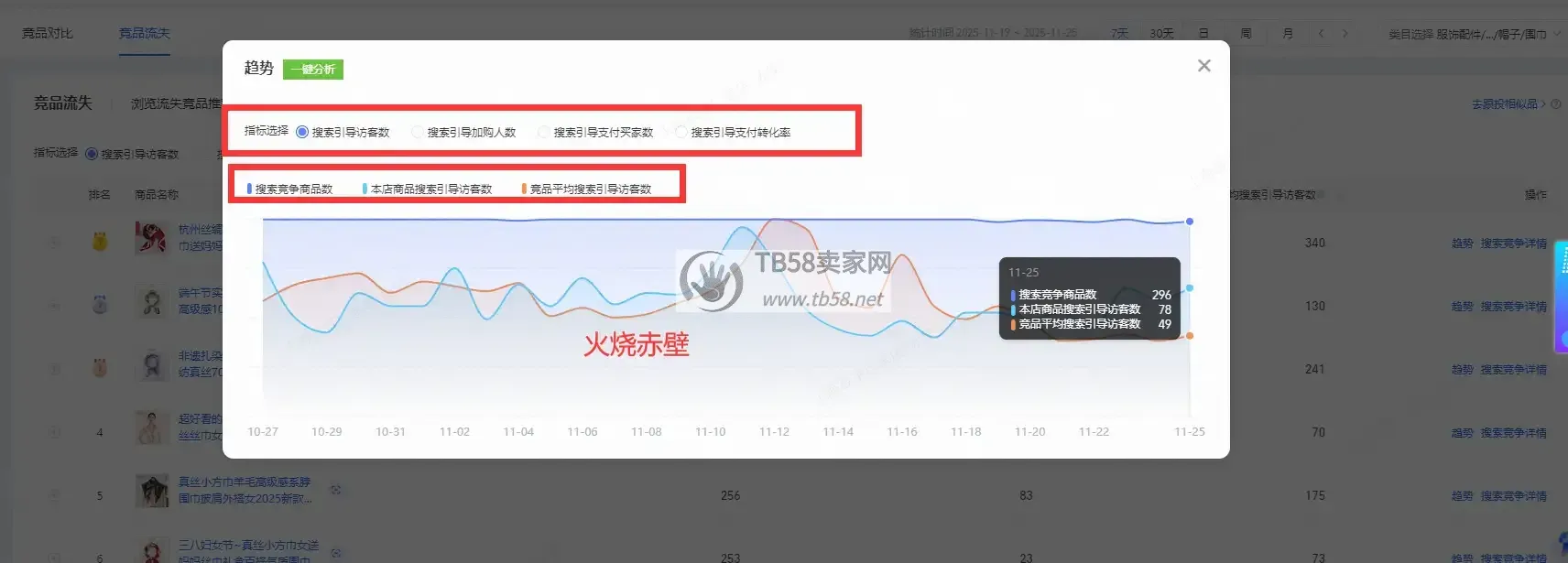Image resolution: width=1568 pixels, height=563 pixels.
Task: Open 趋势 link in the 175 row
Action: pyautogui.click(x=1462, y=496)
